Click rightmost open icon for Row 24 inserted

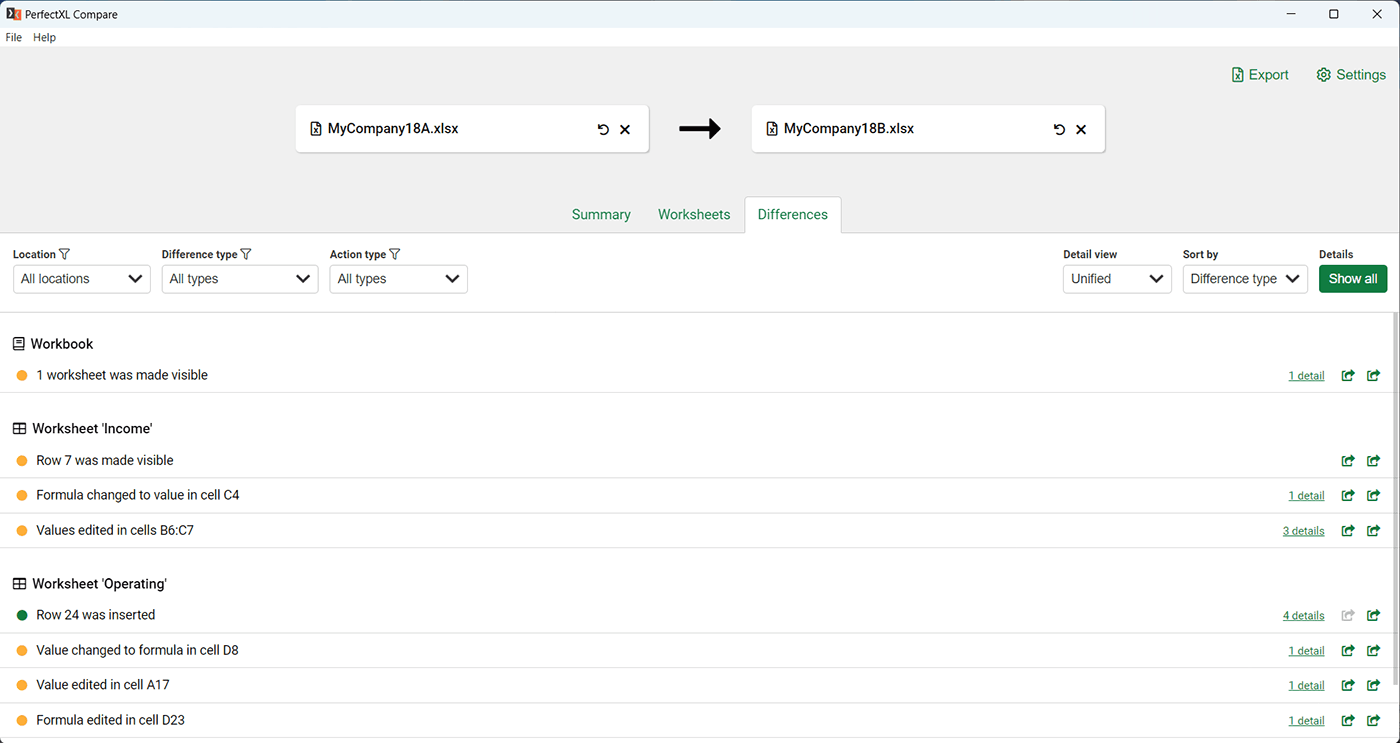click(1373, 616)
